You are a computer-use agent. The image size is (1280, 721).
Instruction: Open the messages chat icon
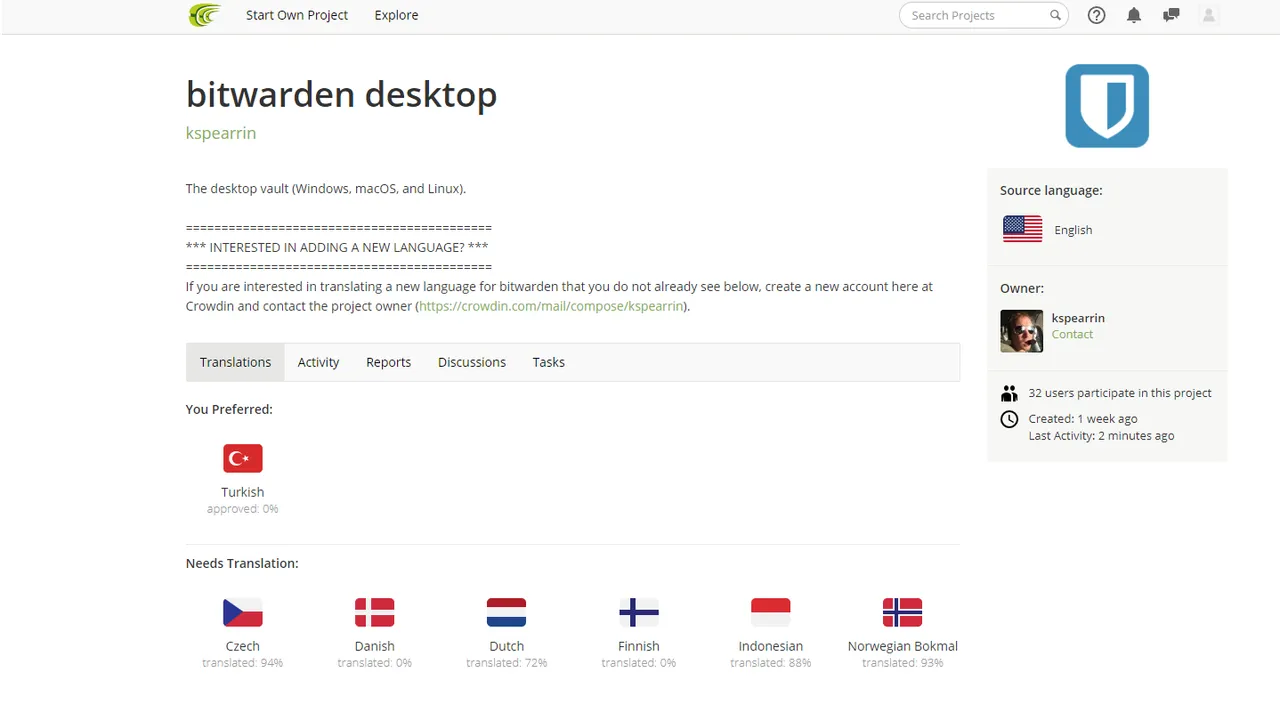click(1171, 15)
